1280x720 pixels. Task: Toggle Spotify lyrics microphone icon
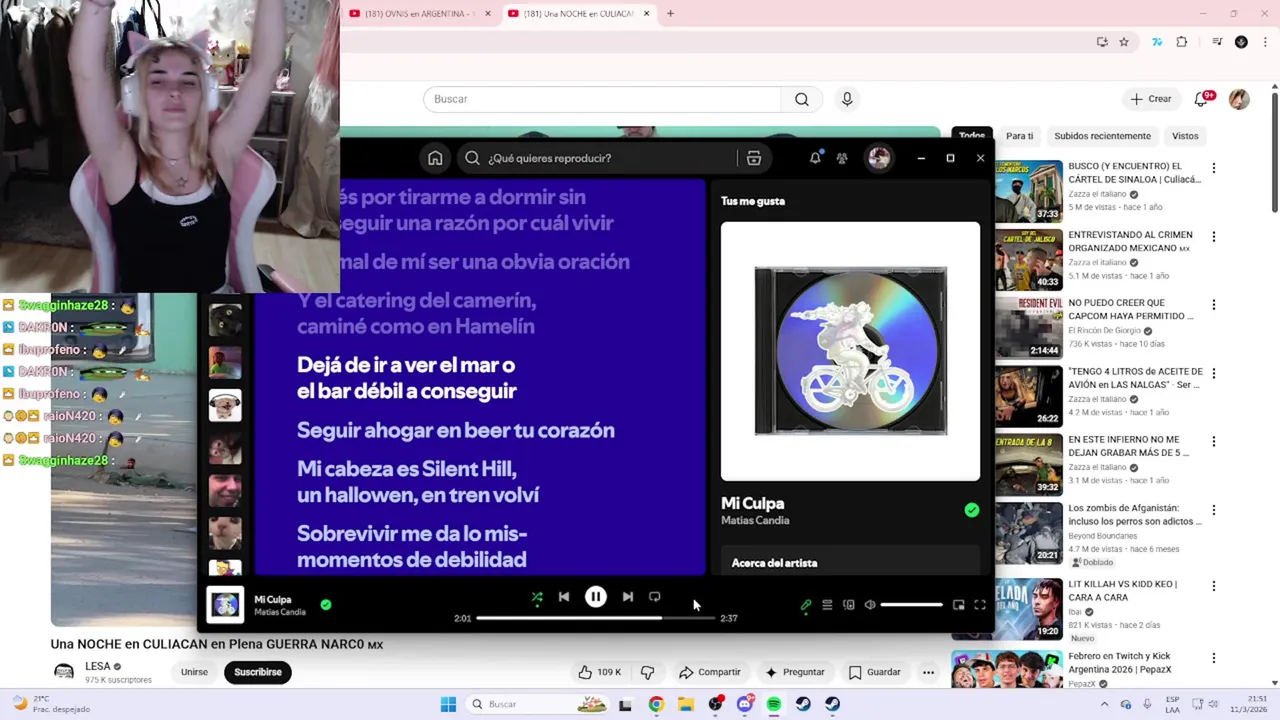(806, 605)
